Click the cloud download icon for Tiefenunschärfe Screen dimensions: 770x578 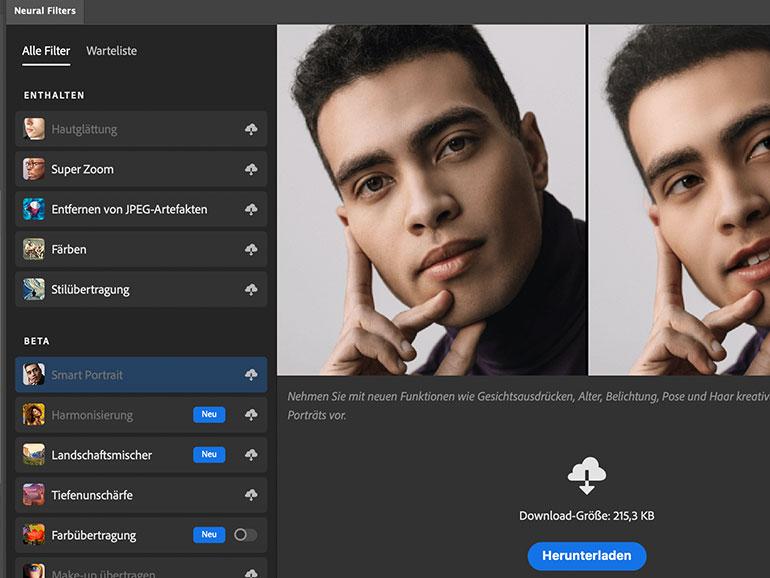tap(251, 495)
